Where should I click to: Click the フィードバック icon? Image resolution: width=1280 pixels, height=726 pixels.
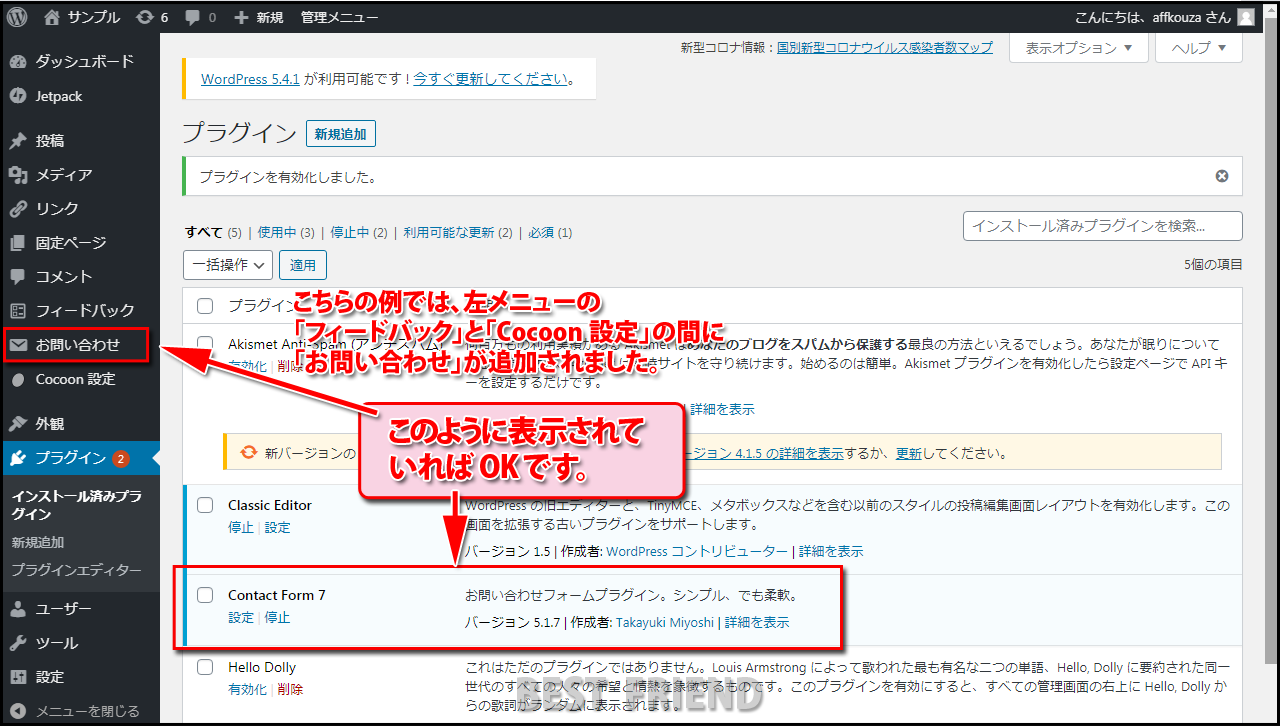(18, 311)
